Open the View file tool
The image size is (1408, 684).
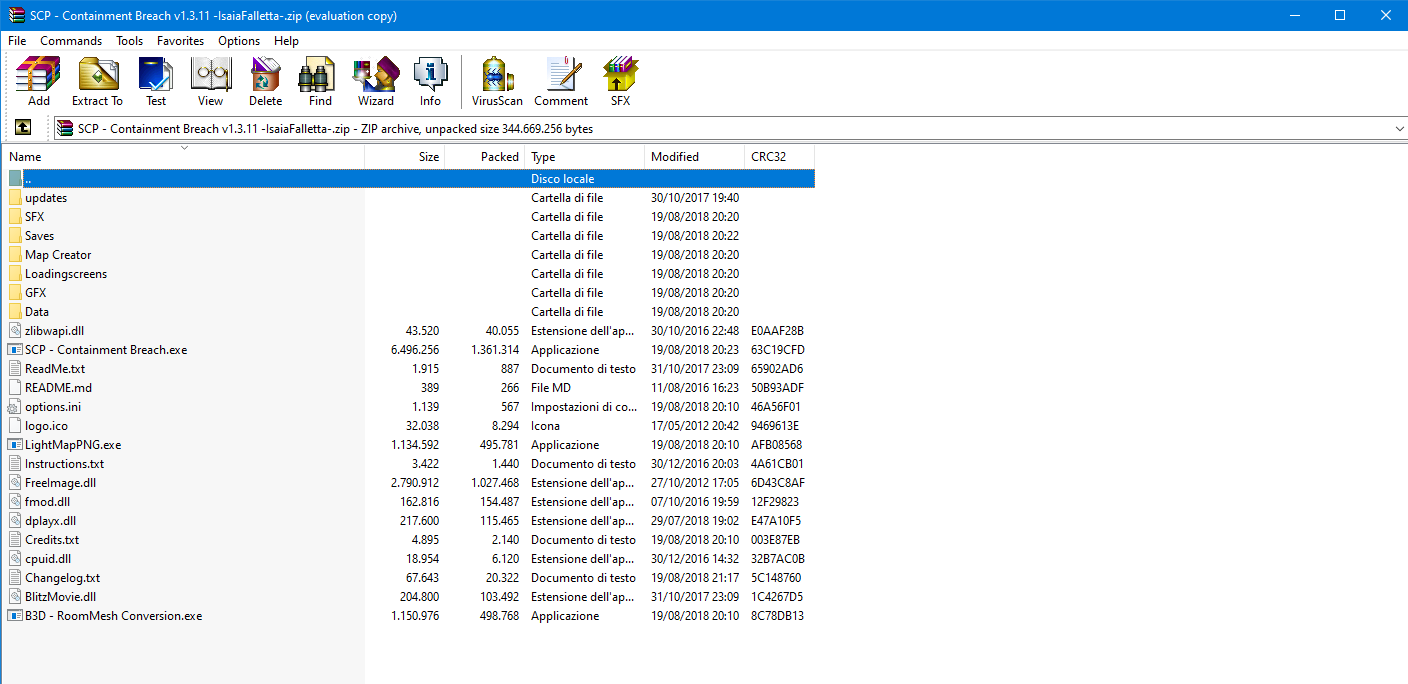pos(210,81)
